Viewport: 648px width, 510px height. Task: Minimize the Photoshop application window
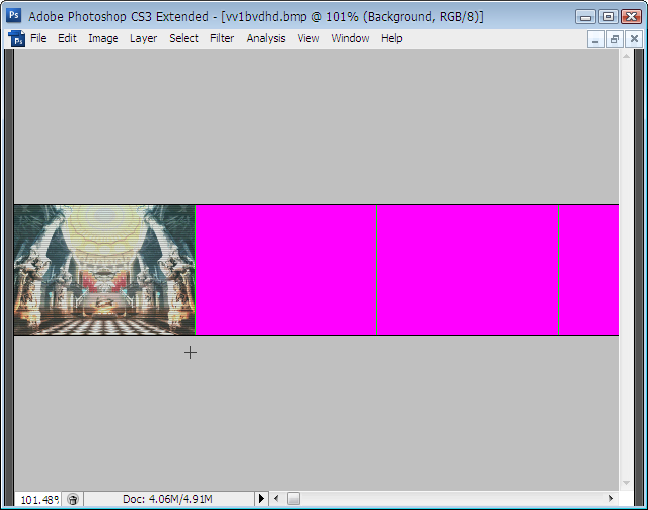[585, 17]
